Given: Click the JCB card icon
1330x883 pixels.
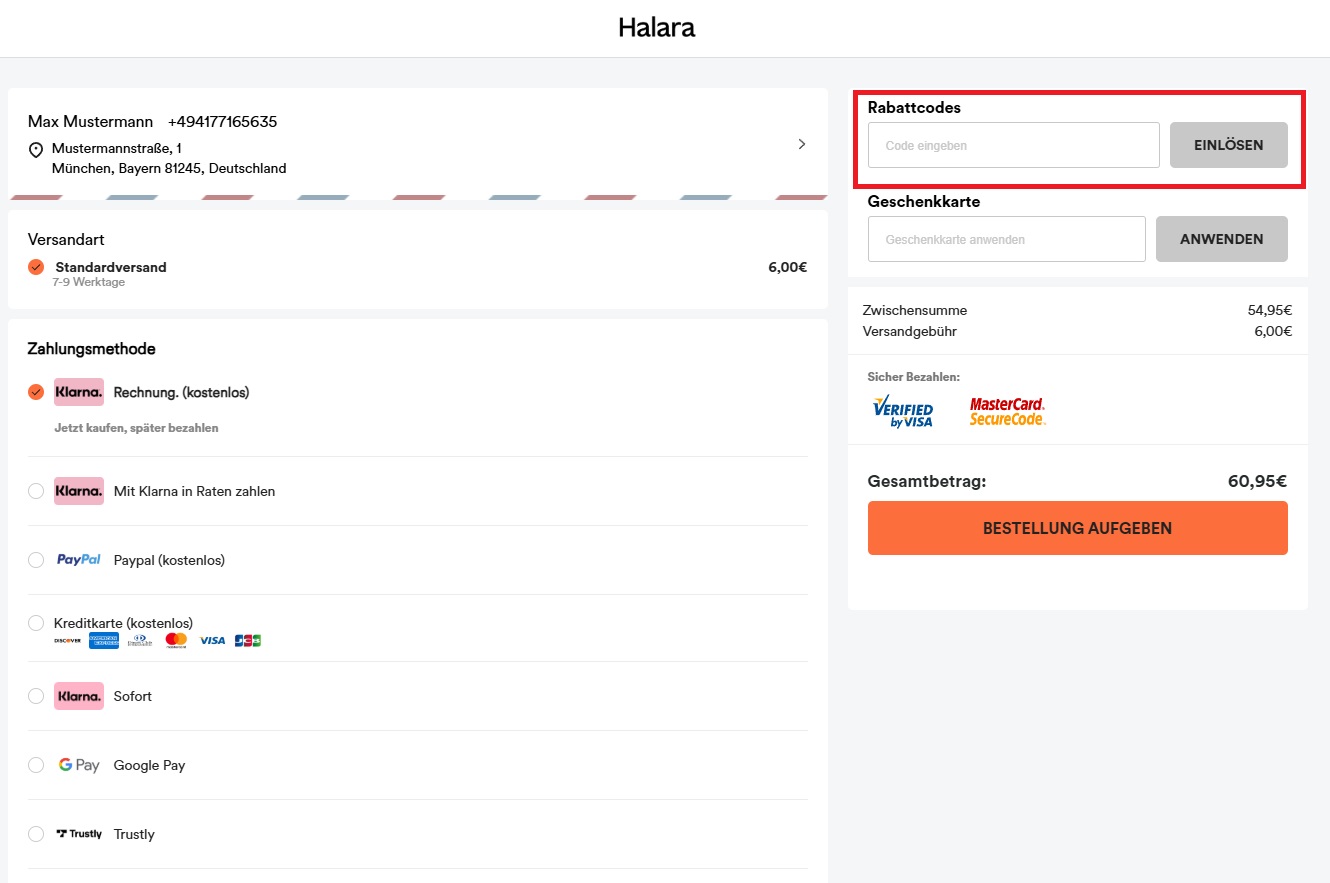Looking at the screenshot, I should coord(247,641).
